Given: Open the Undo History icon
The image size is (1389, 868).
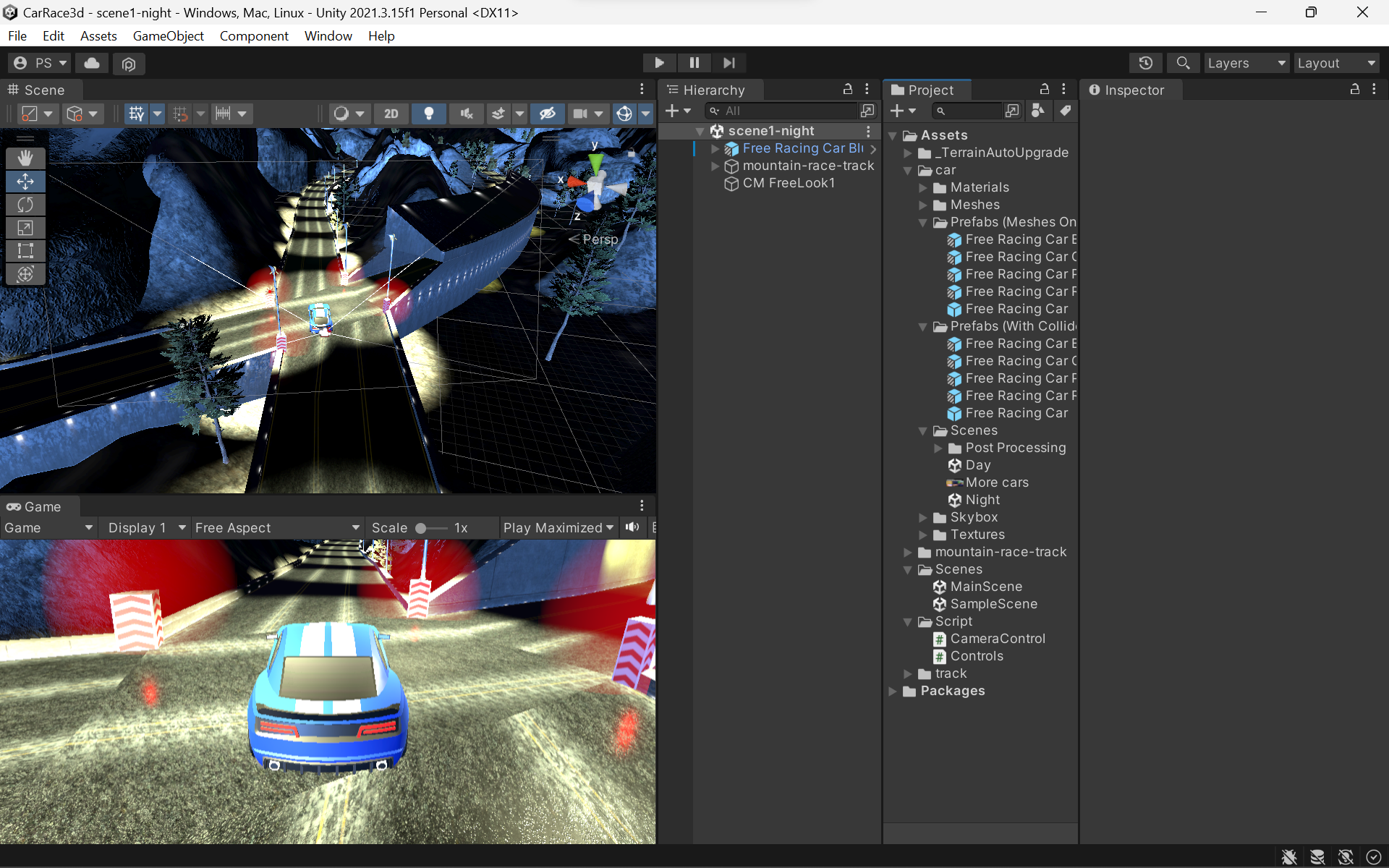Looking at the screenshot, I should click(1145, 63).
